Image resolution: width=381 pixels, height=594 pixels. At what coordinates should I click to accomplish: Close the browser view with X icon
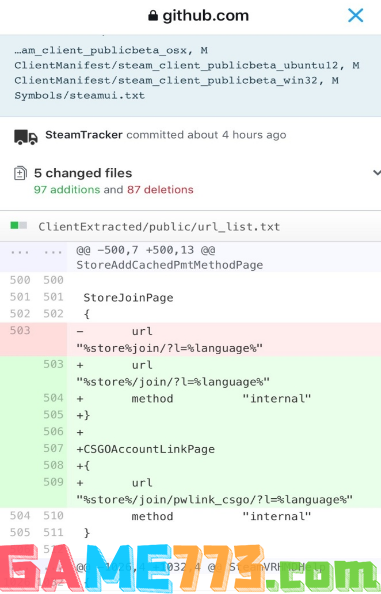355,16
